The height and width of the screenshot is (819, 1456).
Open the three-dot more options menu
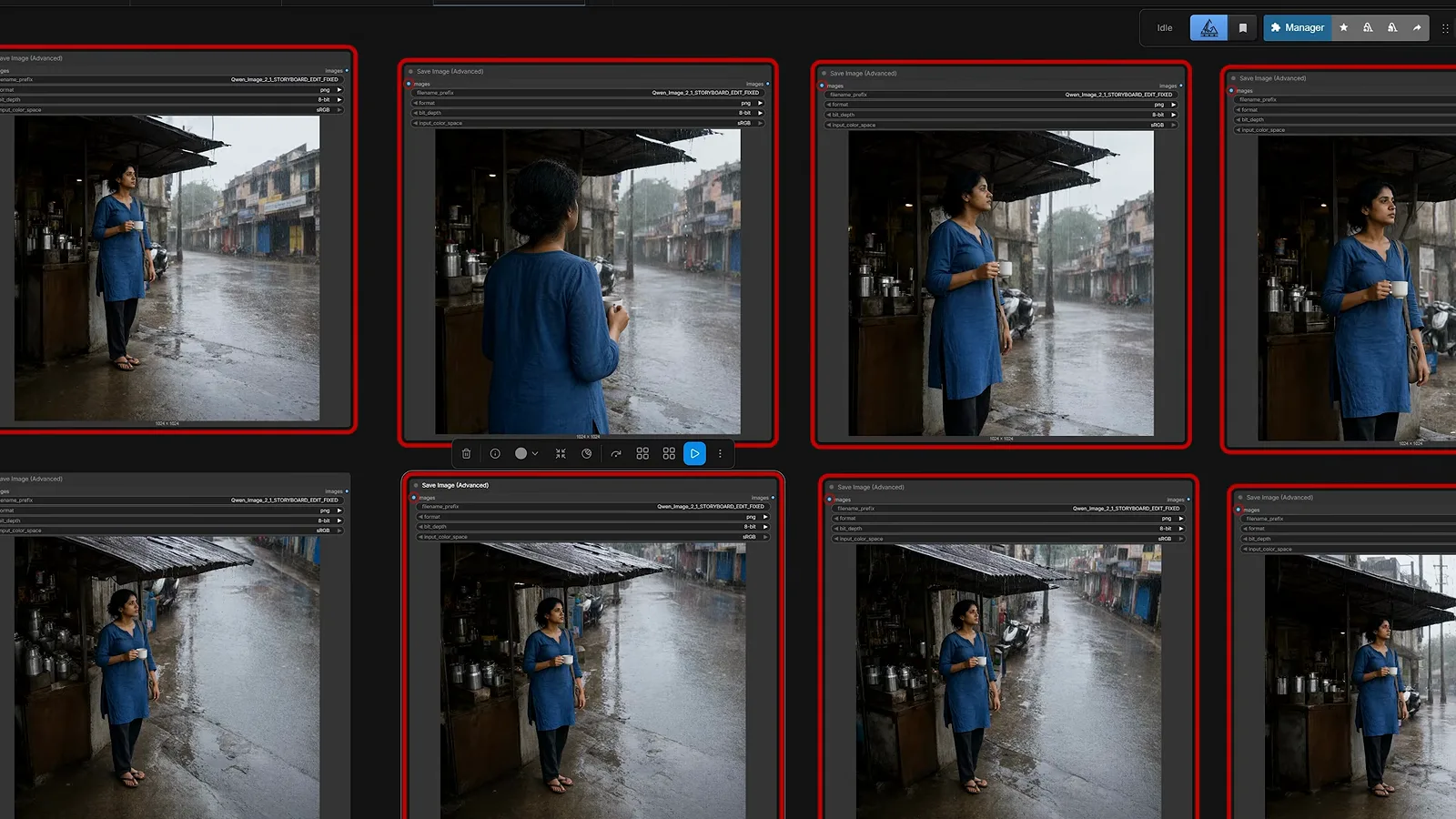[x=720, y=453]
